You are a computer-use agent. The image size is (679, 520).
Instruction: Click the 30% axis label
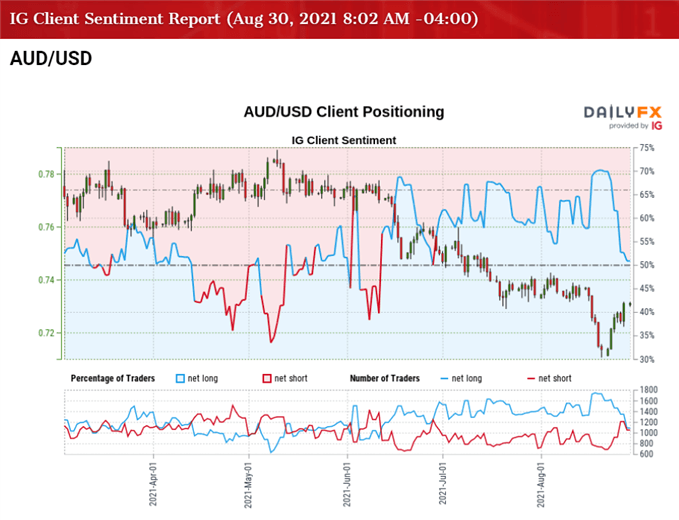click(x=647, y=359)
